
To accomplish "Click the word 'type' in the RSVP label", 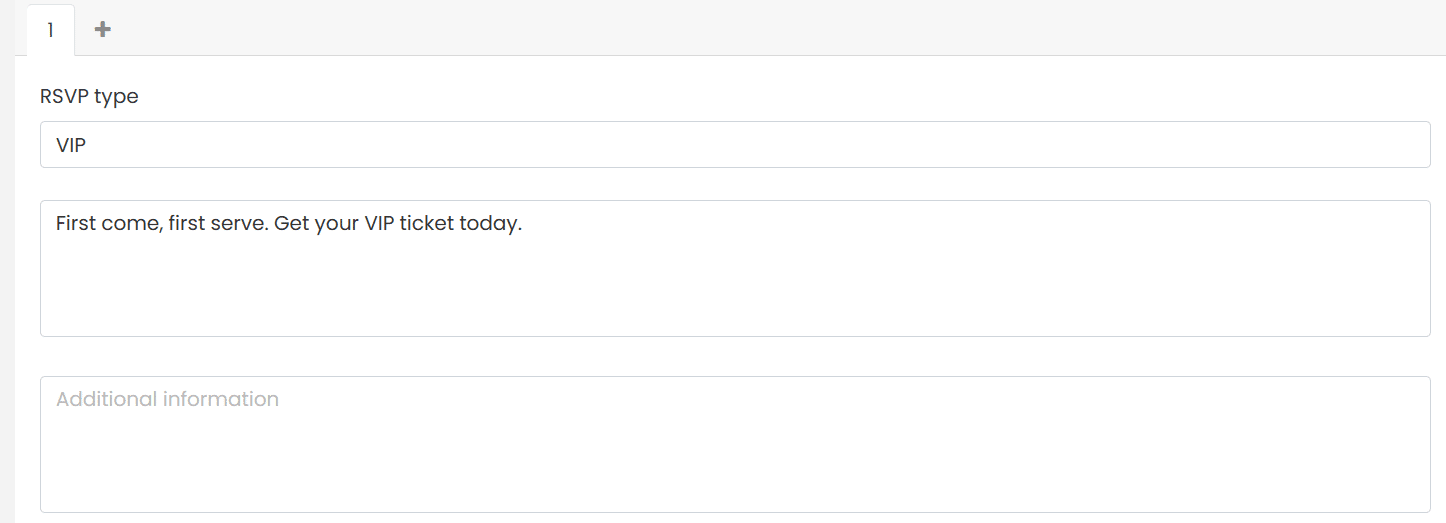I will [116, 97].
